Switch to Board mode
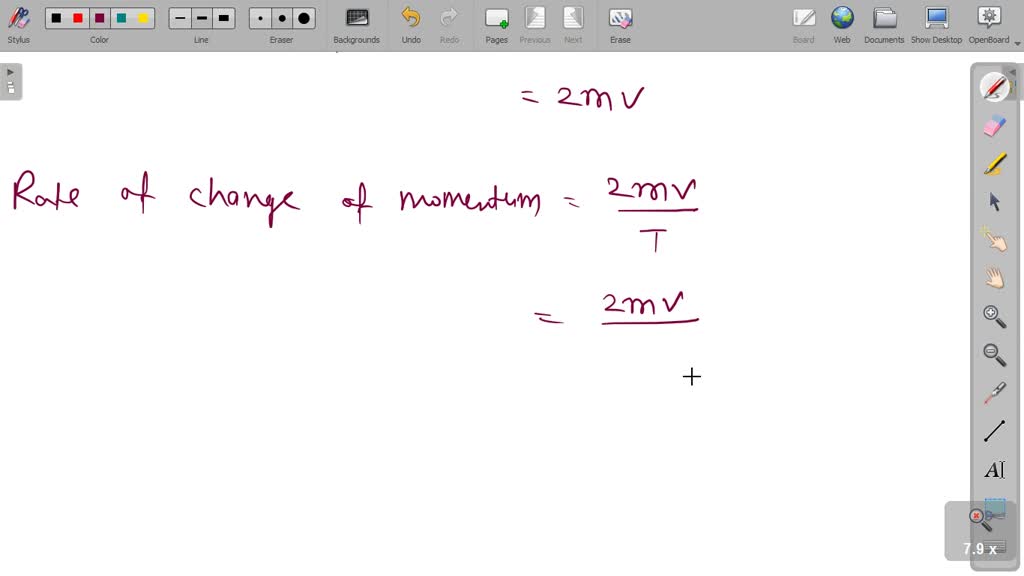 point(803,25)
